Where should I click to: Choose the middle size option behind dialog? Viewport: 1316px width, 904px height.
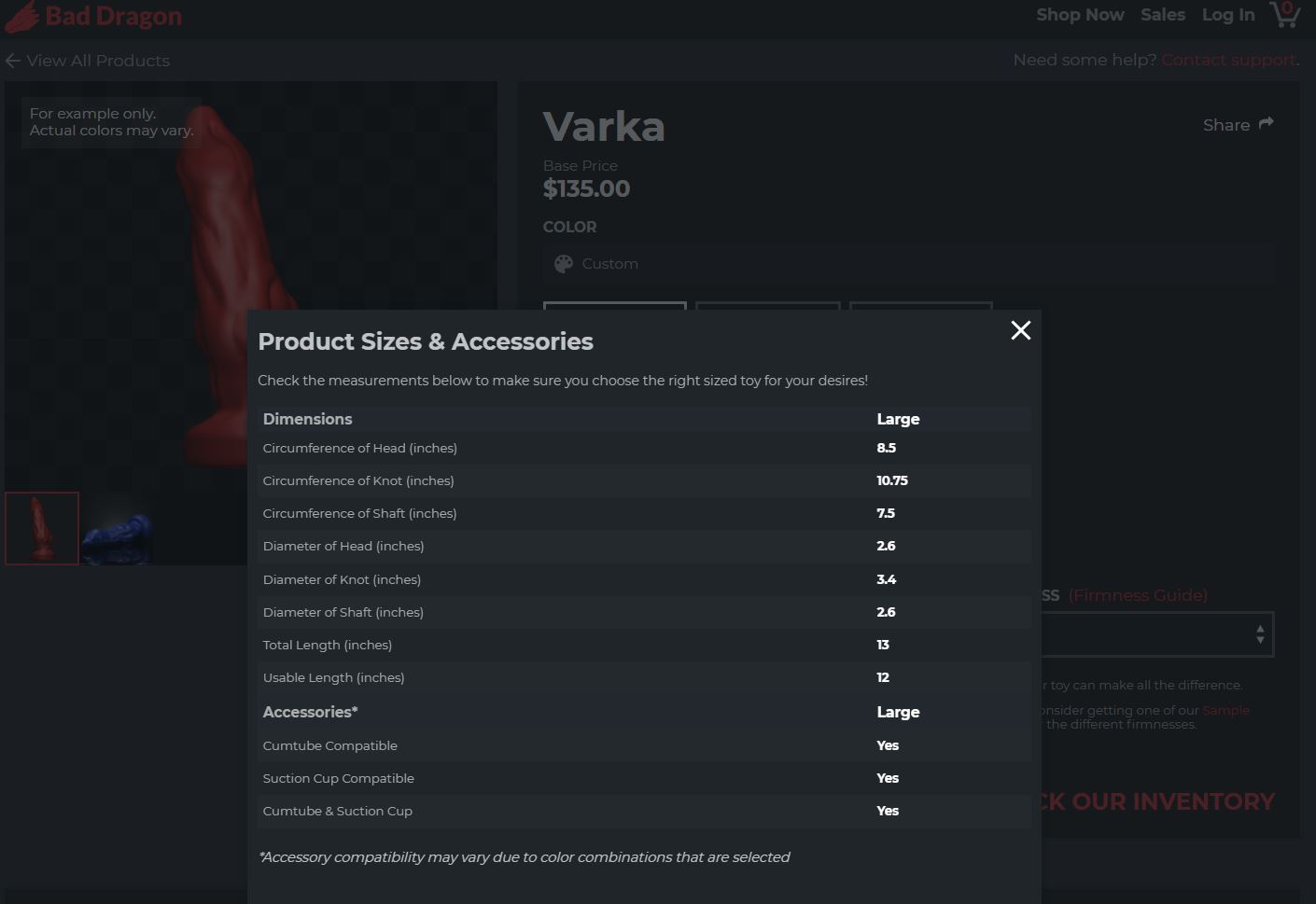click(768, 306)
